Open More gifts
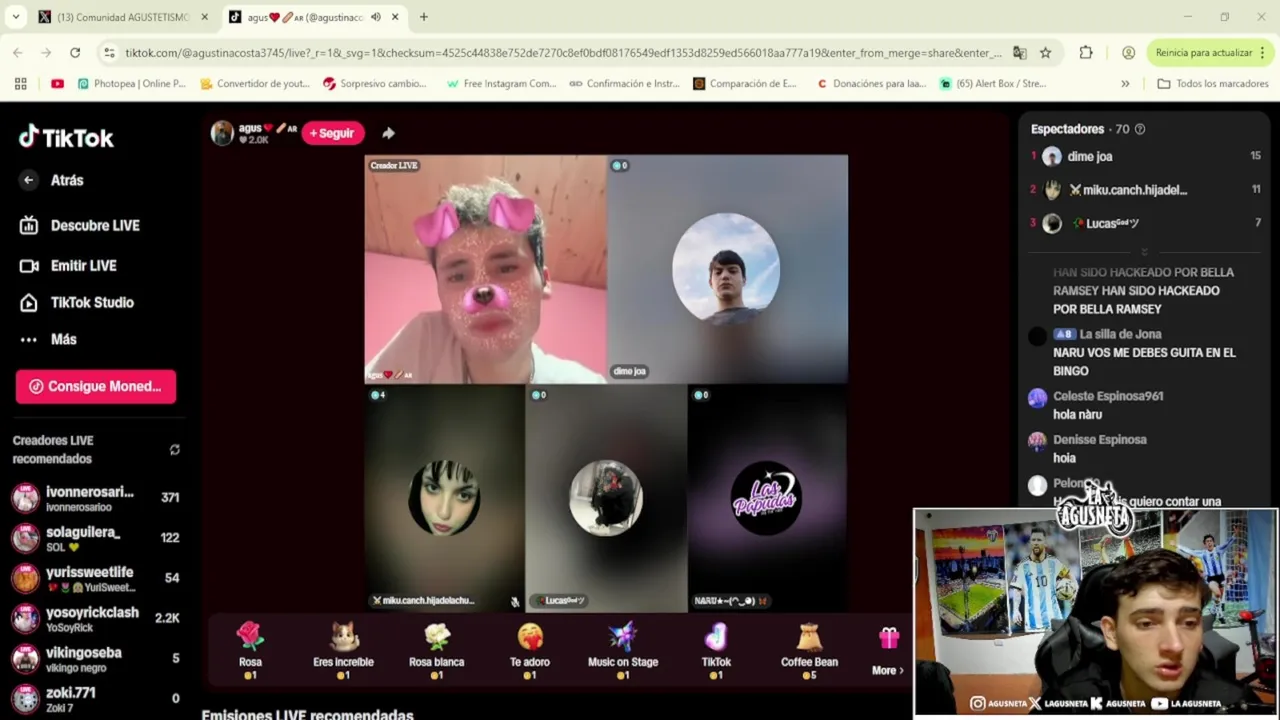Screen dimensions: 1280x720 coord(888,652)
